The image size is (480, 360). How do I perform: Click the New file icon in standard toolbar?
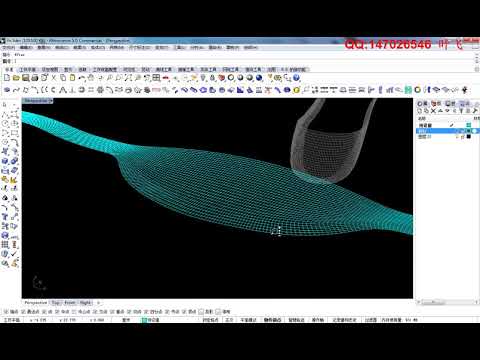(x=7, y=78)
